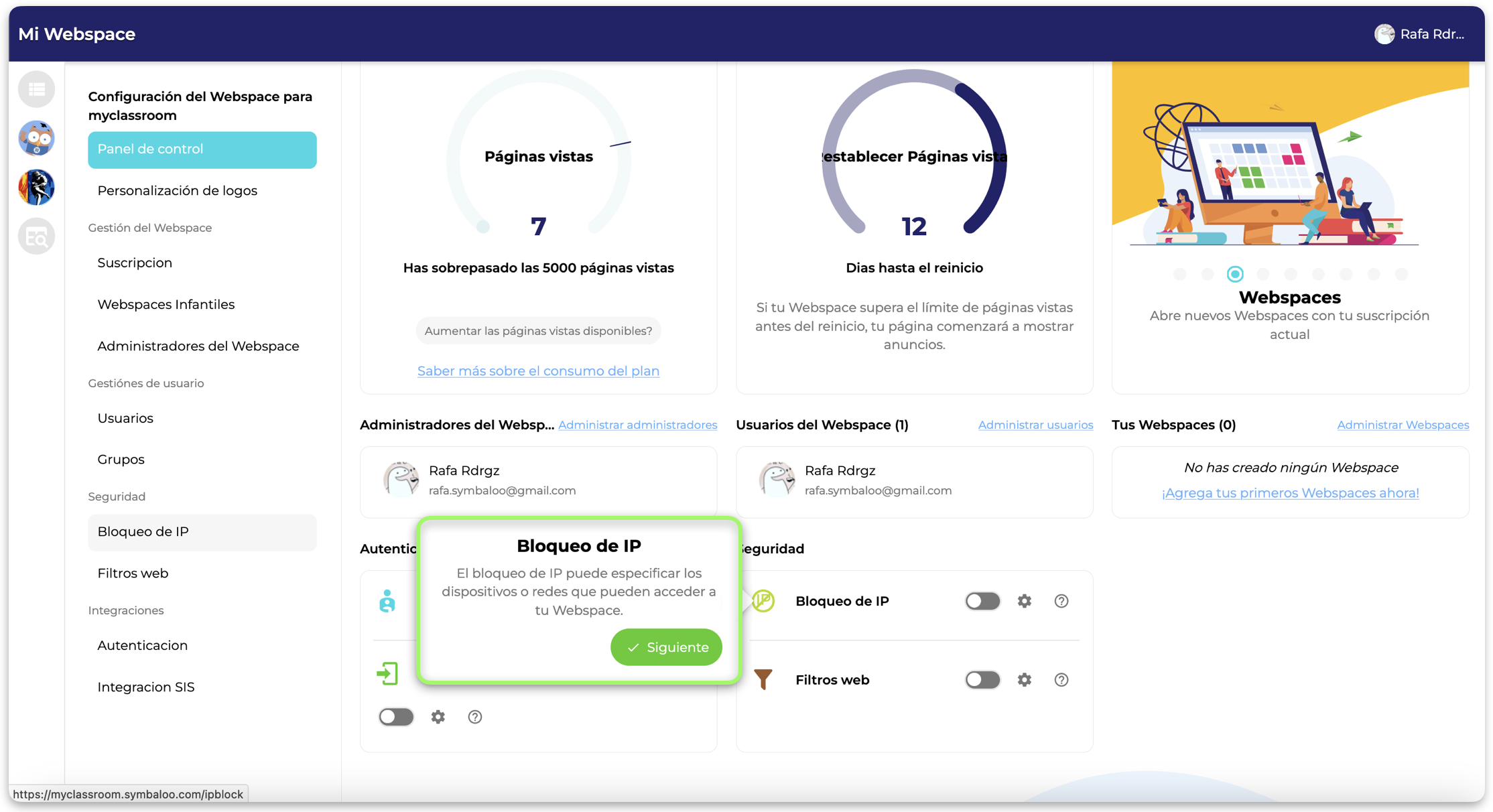Click 'Usuarios del Webspace (1)' heading

(x=822, y=425)
